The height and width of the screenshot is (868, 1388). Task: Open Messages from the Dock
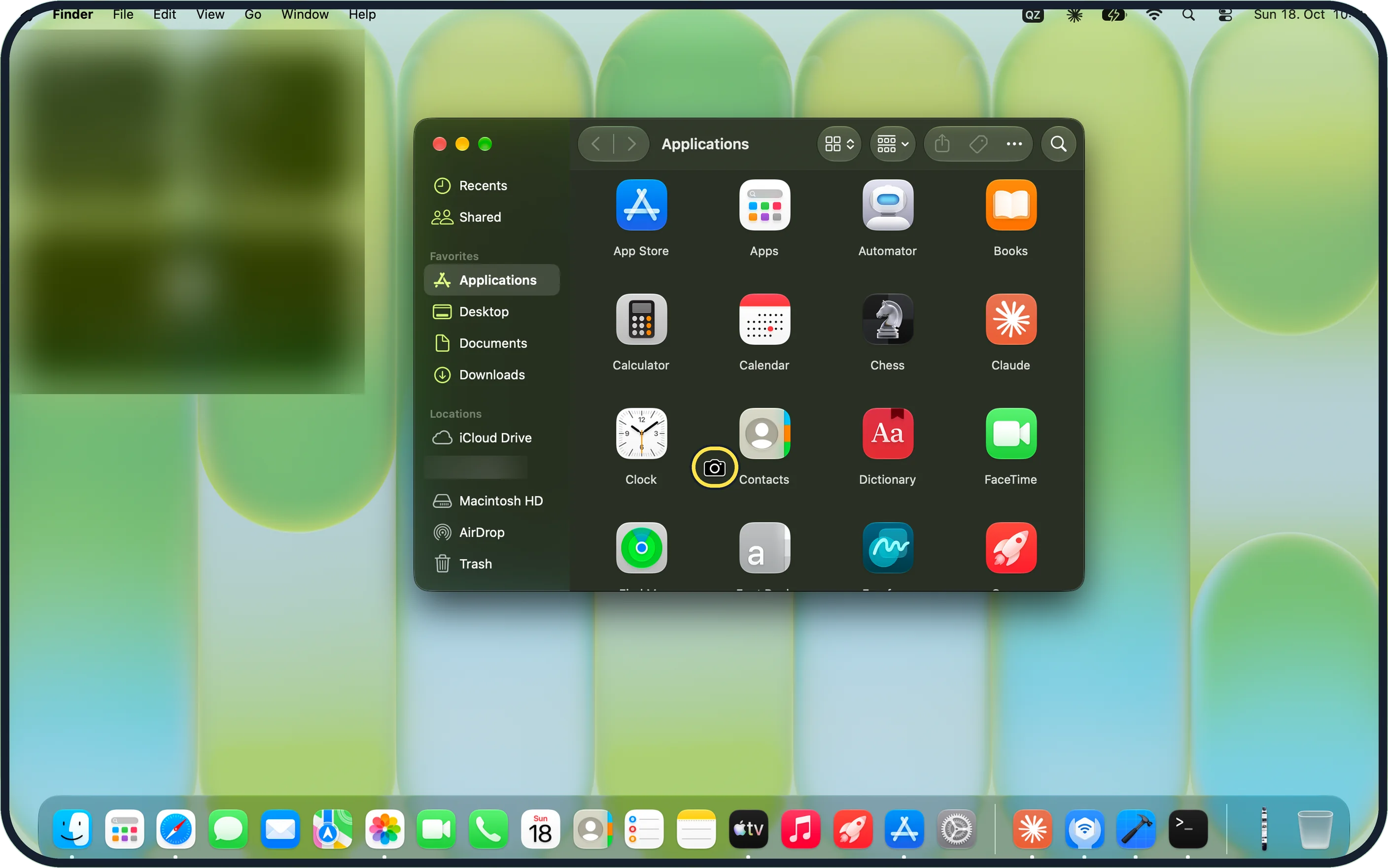(x=228, y=829)
